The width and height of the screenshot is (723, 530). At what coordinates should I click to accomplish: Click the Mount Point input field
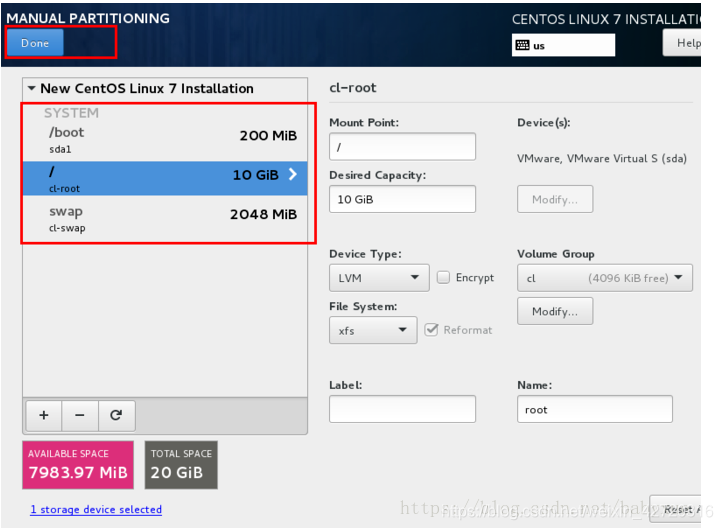pos(402,147)
